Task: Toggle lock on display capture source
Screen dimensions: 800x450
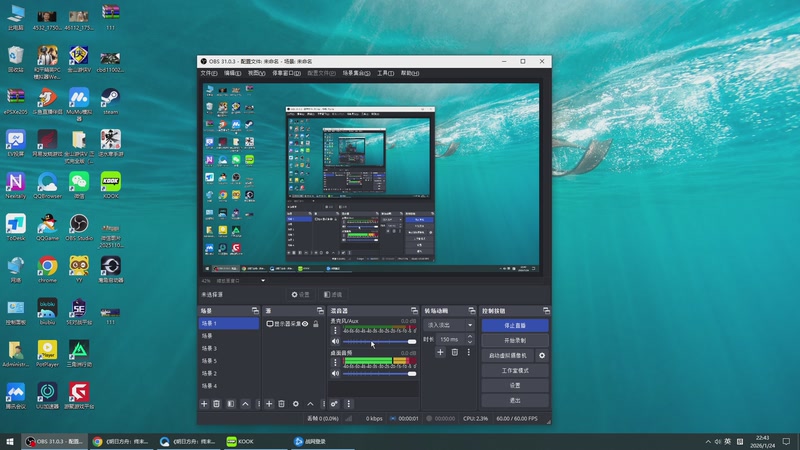Action: pos(316,324)
